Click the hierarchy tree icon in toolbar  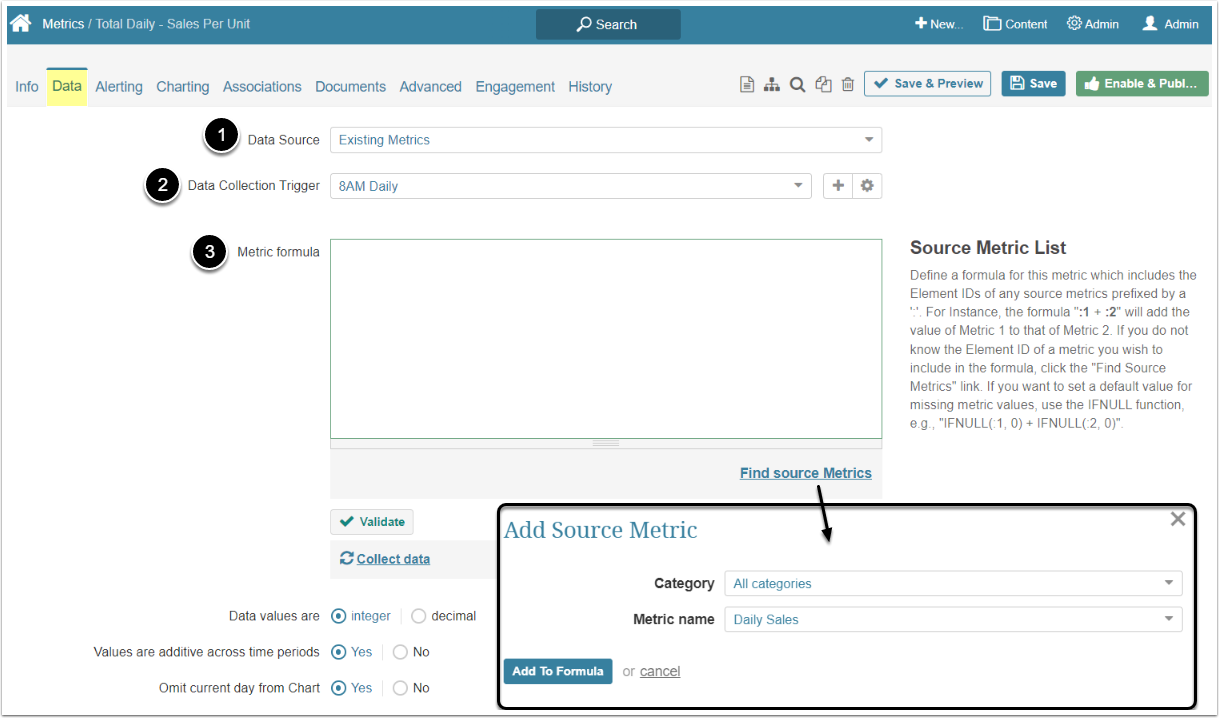coord(772,85)
